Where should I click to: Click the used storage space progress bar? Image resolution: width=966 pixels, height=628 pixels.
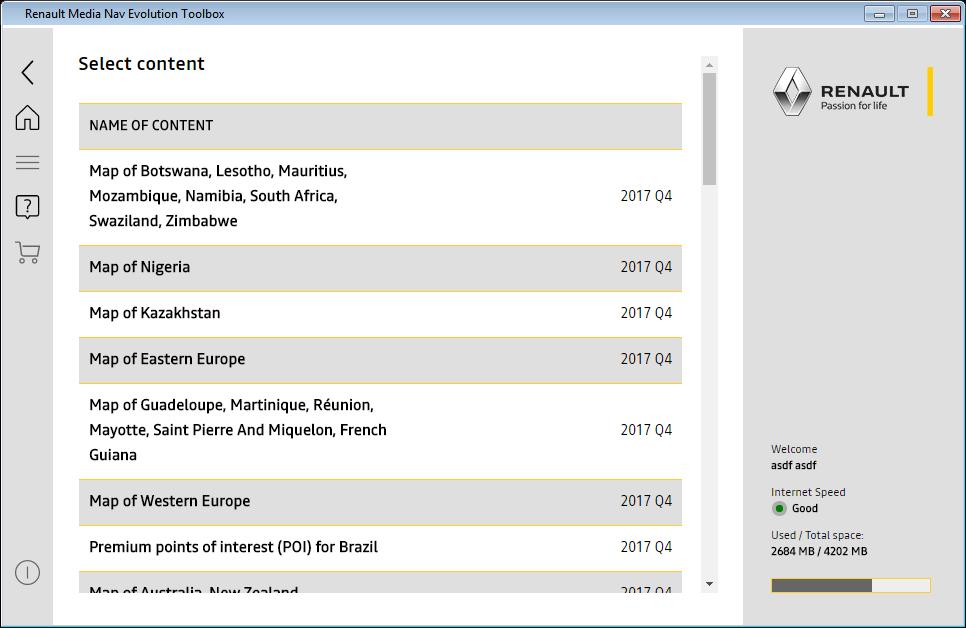click(x=850, y=585)
